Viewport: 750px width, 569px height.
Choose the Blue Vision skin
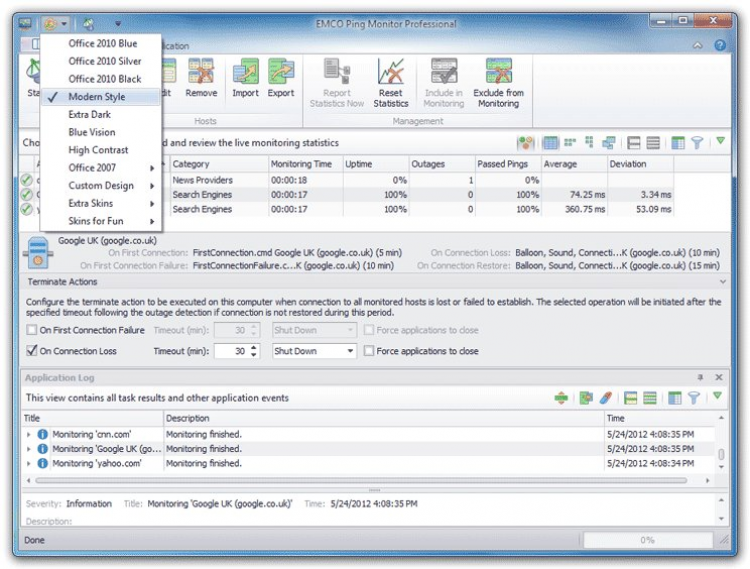[x=100, y=132]
